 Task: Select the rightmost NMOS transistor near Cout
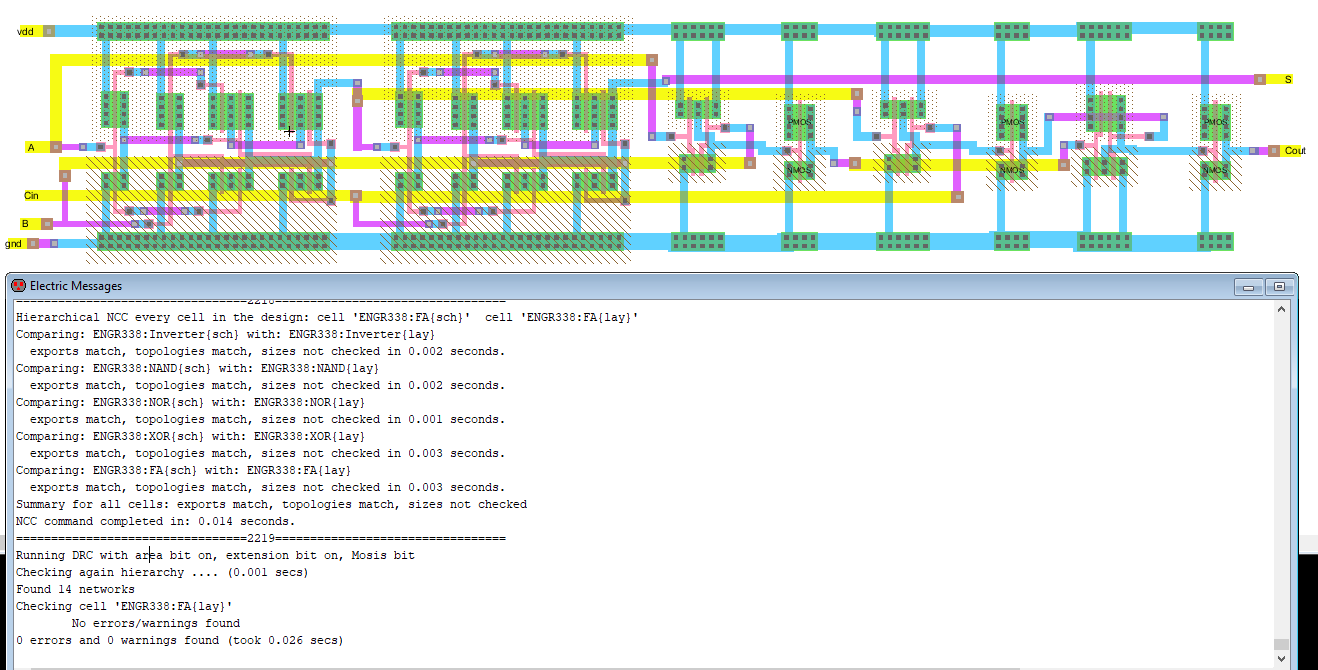[x=1215, y=170]
